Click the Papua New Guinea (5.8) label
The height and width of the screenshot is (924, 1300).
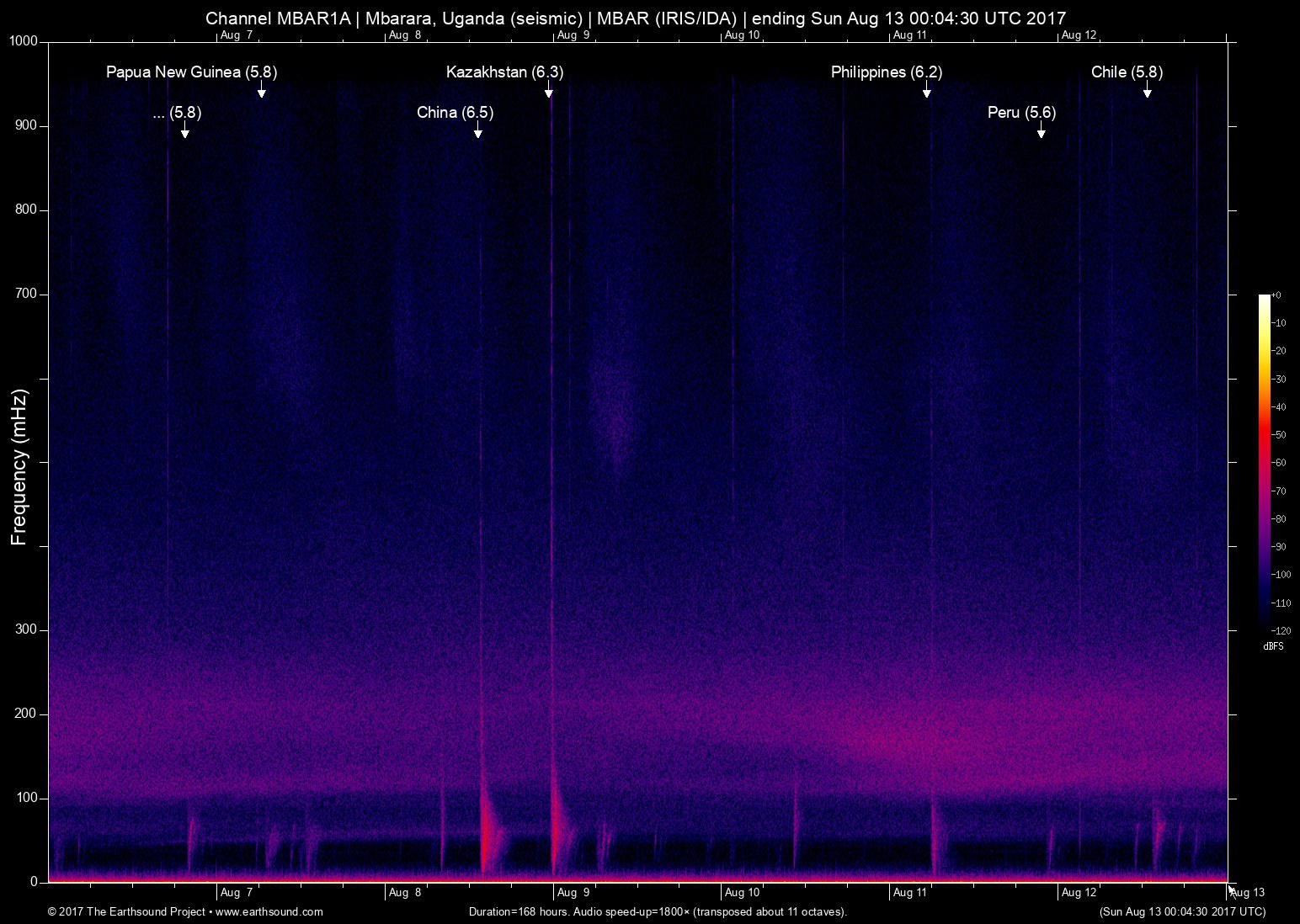pyautogui.click(x=191, y=72)
